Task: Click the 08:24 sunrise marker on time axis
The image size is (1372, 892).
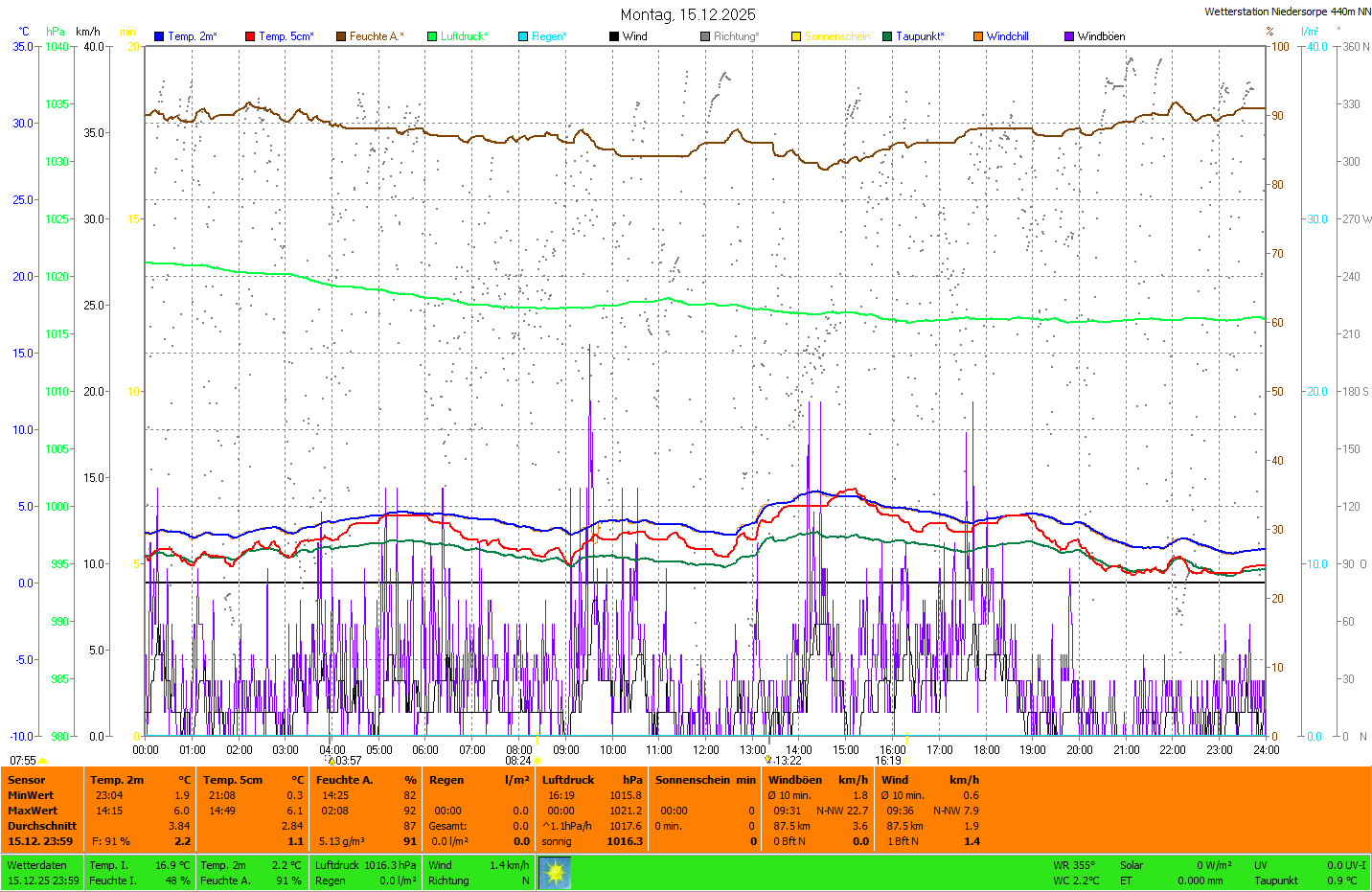Action: [518, 761]
